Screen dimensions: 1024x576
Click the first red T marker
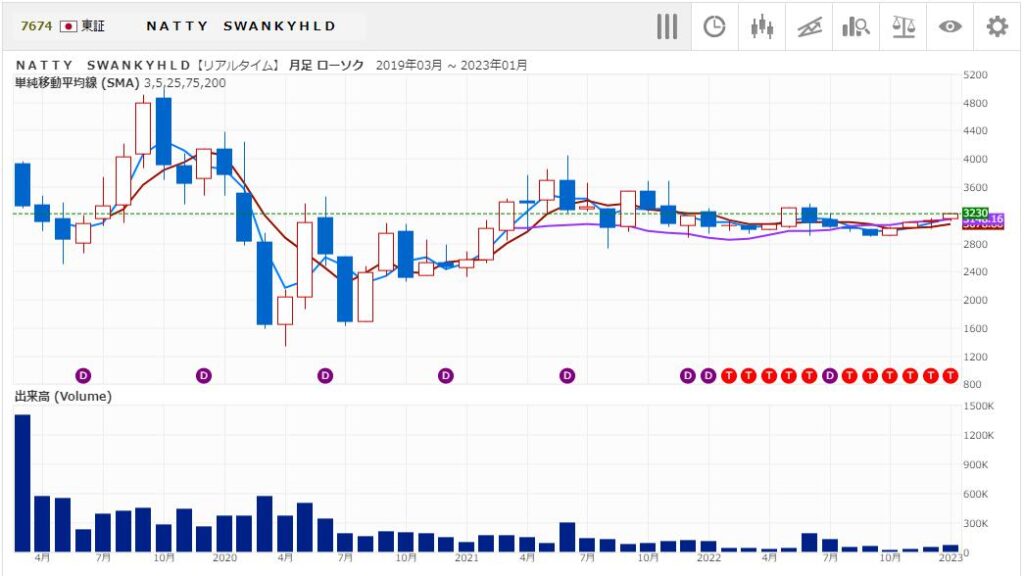click(x=729, y=376)
